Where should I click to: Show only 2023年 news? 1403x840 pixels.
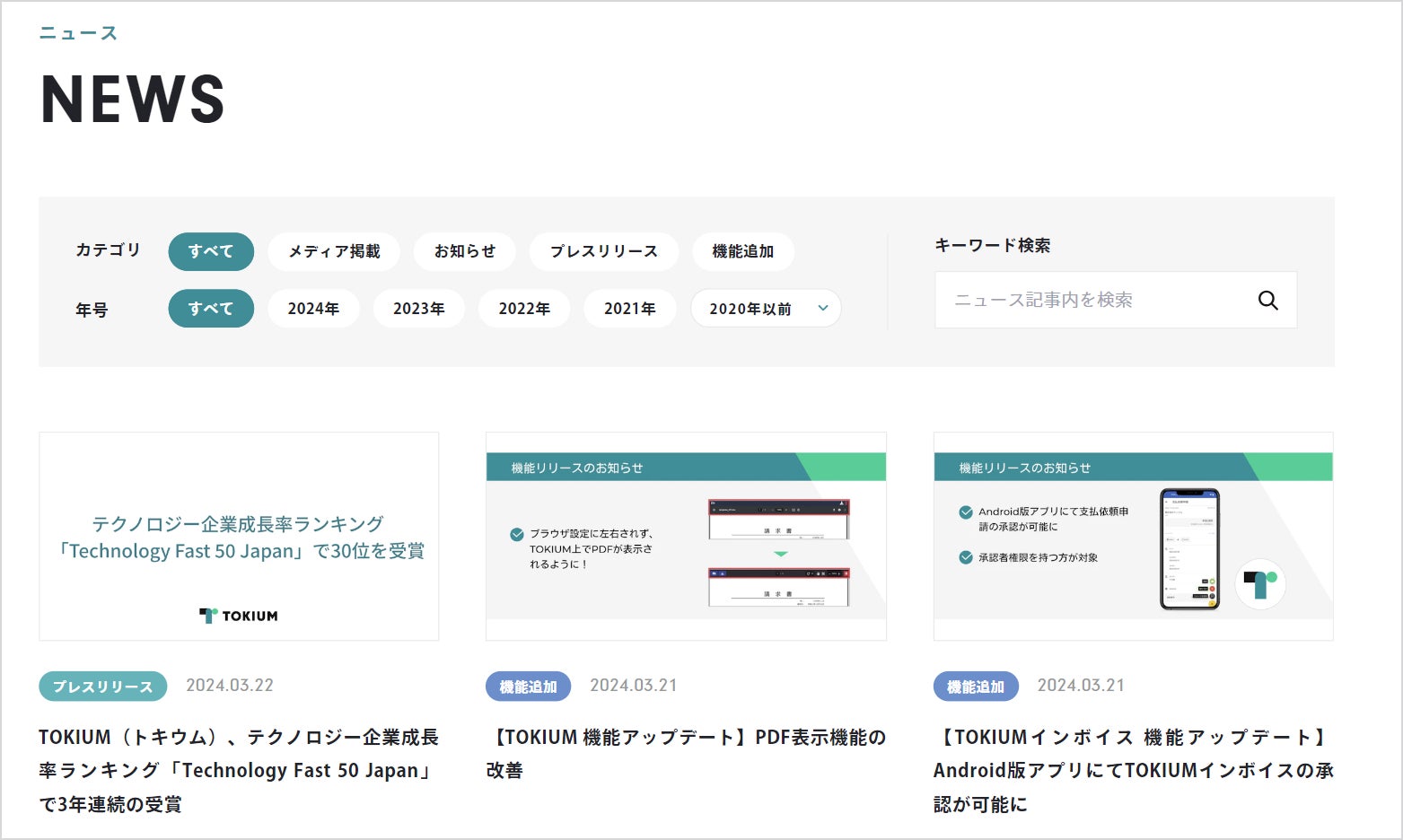[419, 308]
